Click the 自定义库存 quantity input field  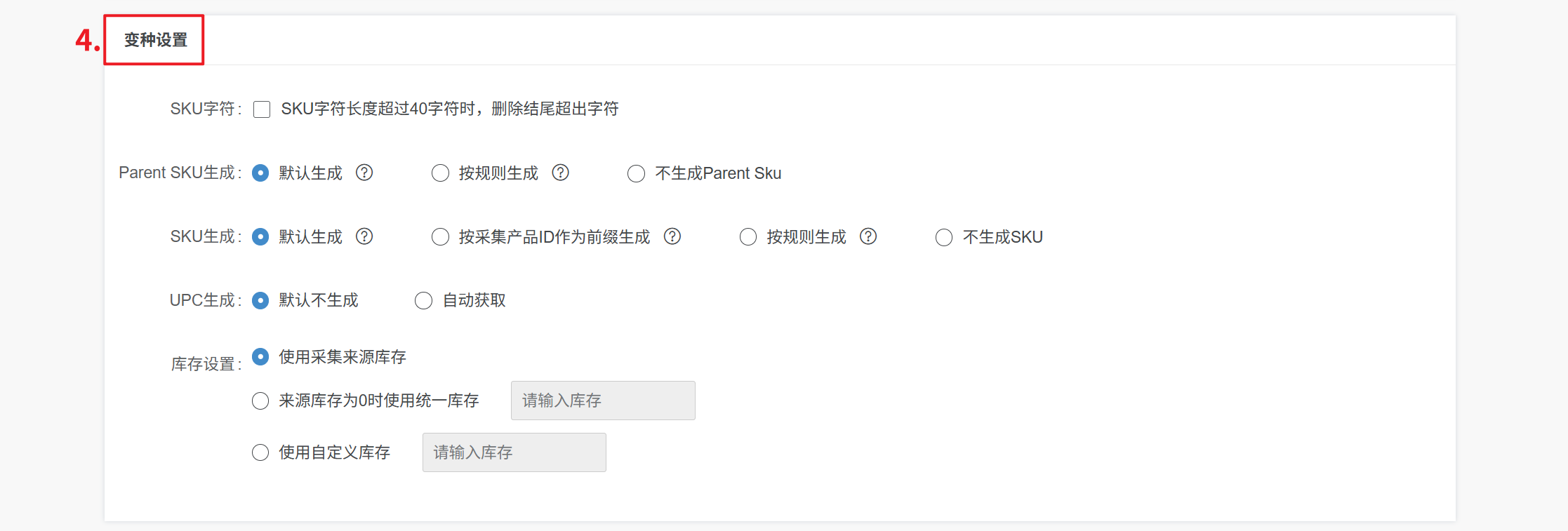(514, 452)
